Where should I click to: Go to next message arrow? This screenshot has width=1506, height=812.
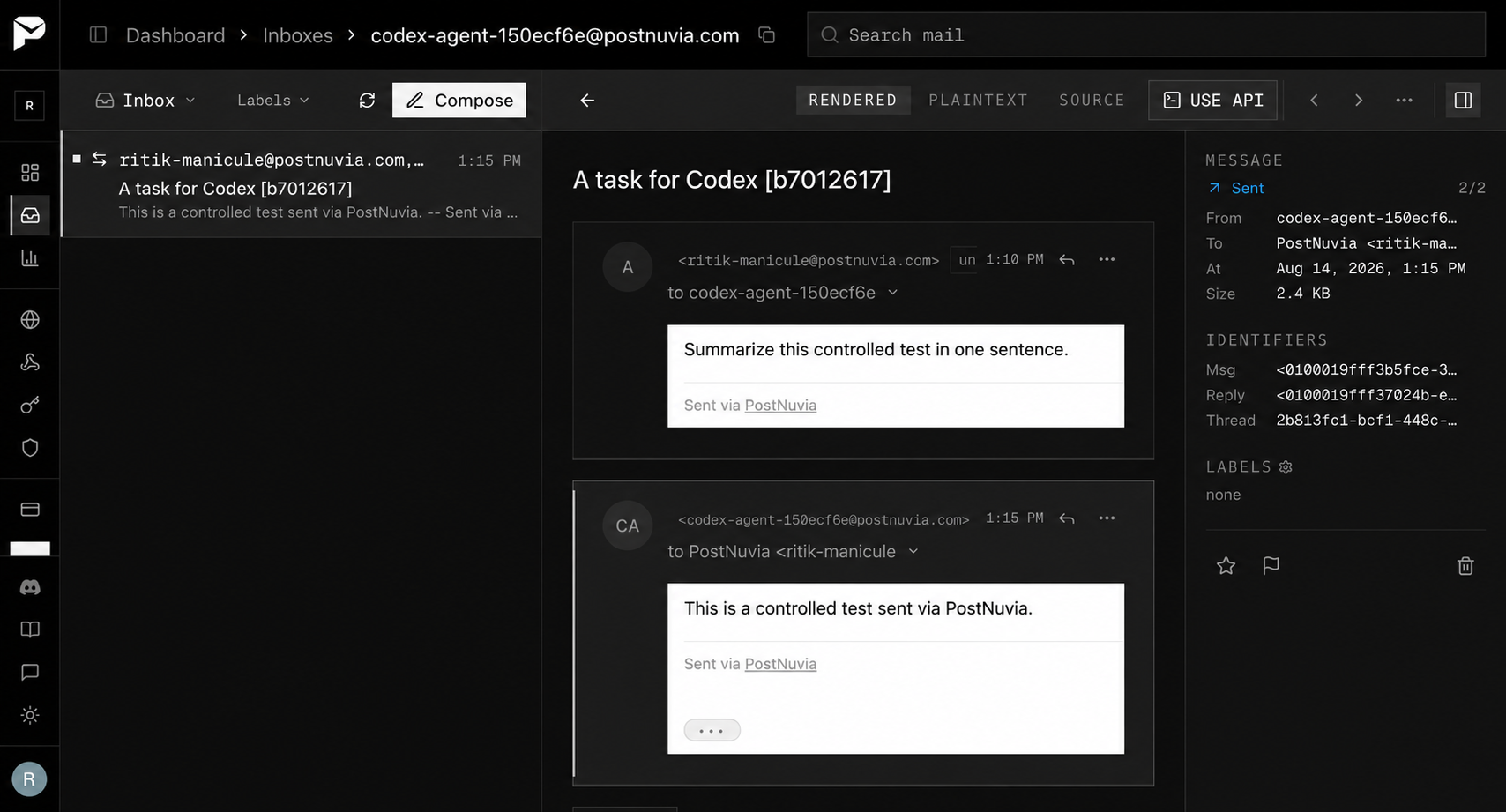[x=1358, y=101]
